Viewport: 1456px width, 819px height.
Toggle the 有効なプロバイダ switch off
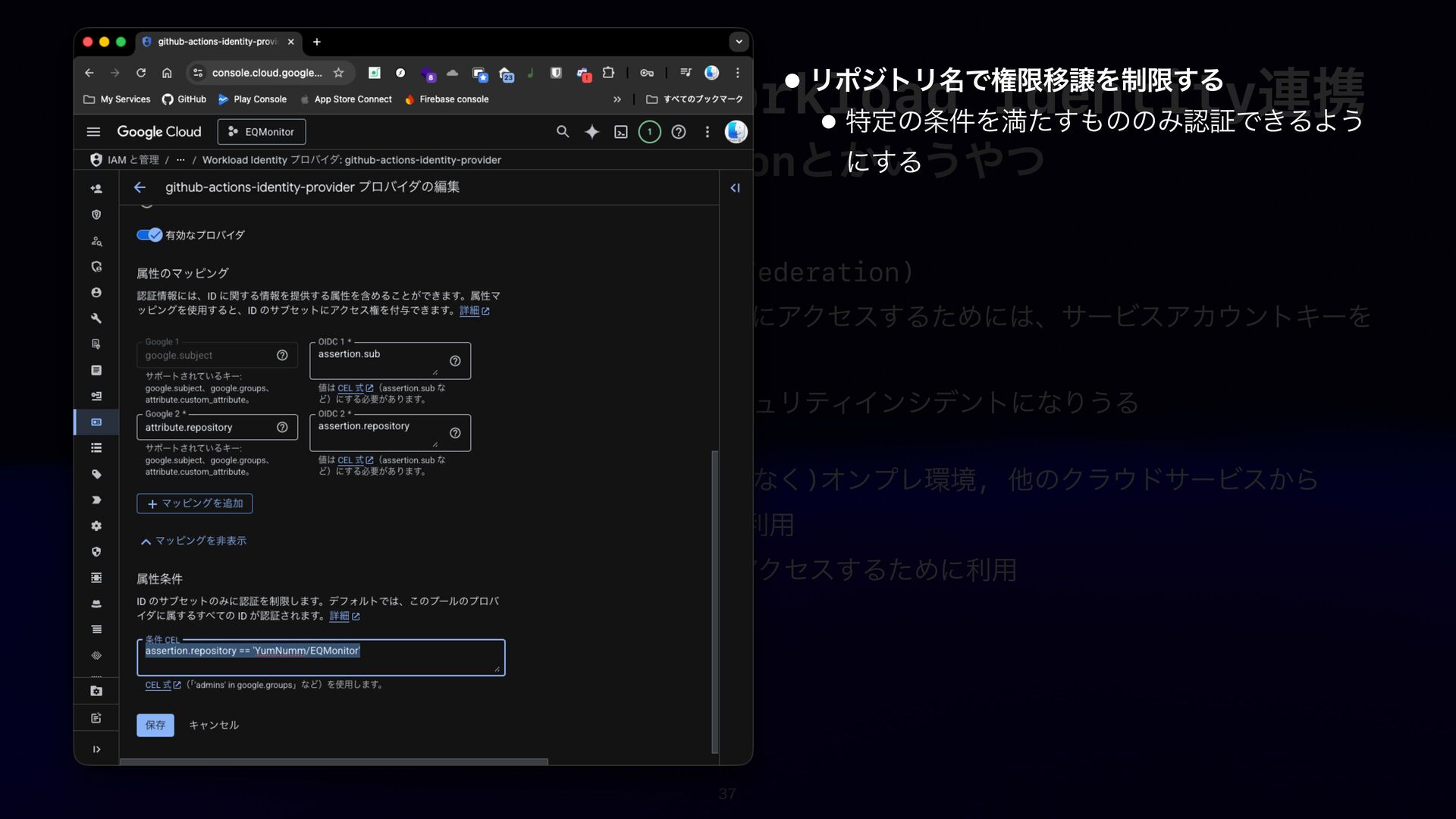[x=149, y=235]
